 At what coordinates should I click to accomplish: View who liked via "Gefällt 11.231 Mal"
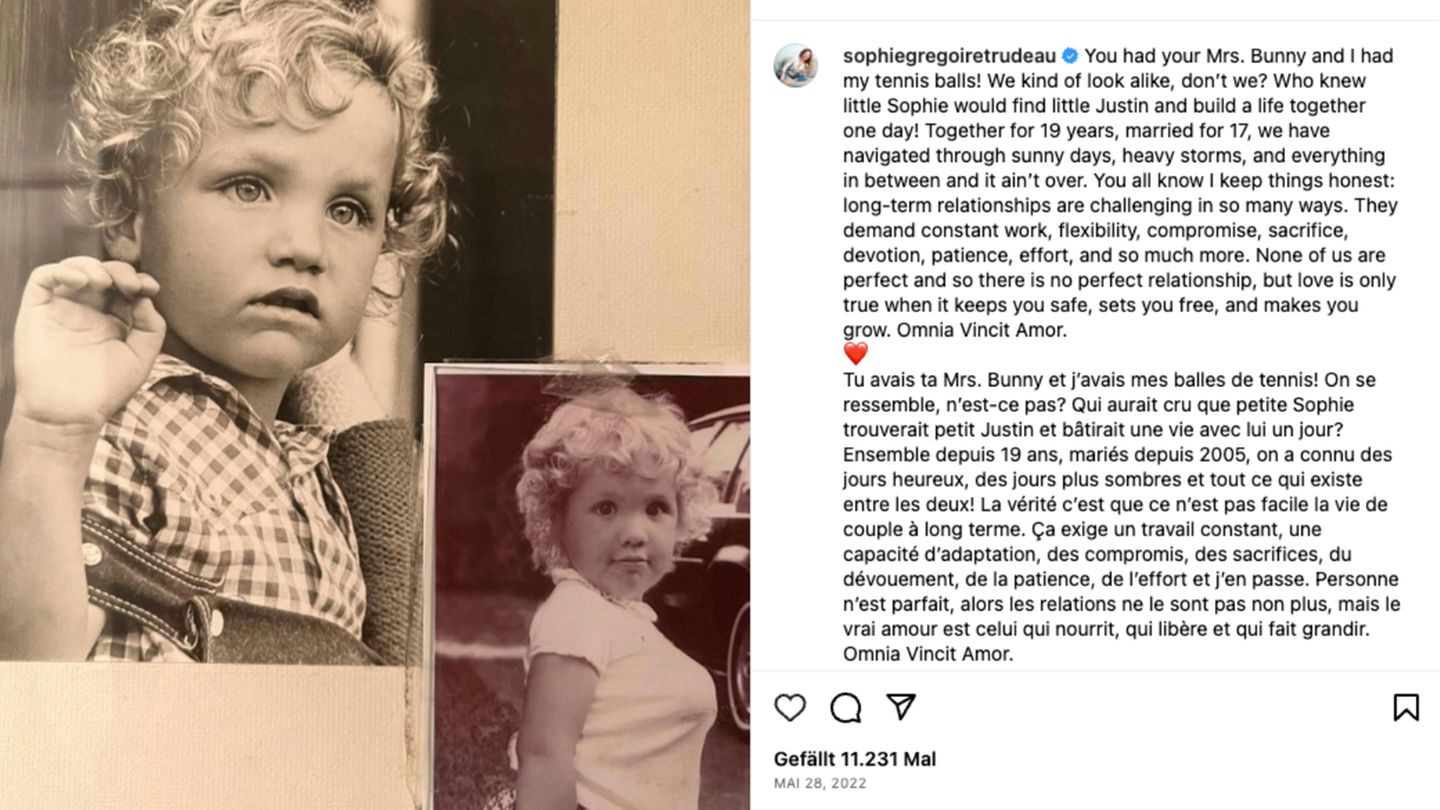854,759
